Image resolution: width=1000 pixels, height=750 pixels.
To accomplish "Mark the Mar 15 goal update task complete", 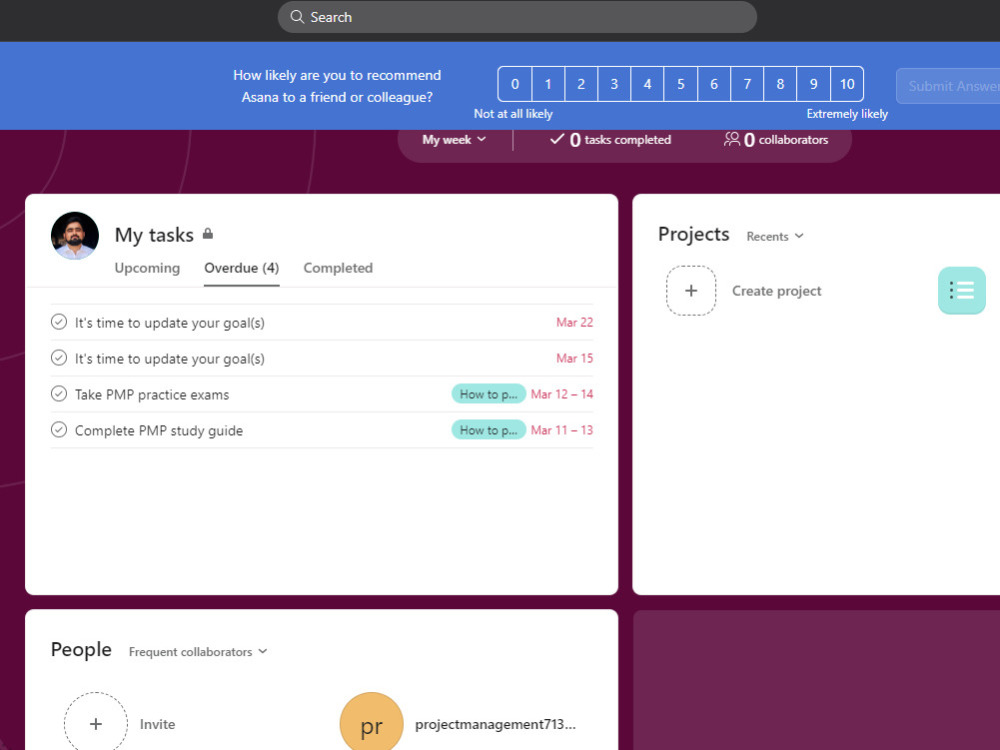I will 59,358.
